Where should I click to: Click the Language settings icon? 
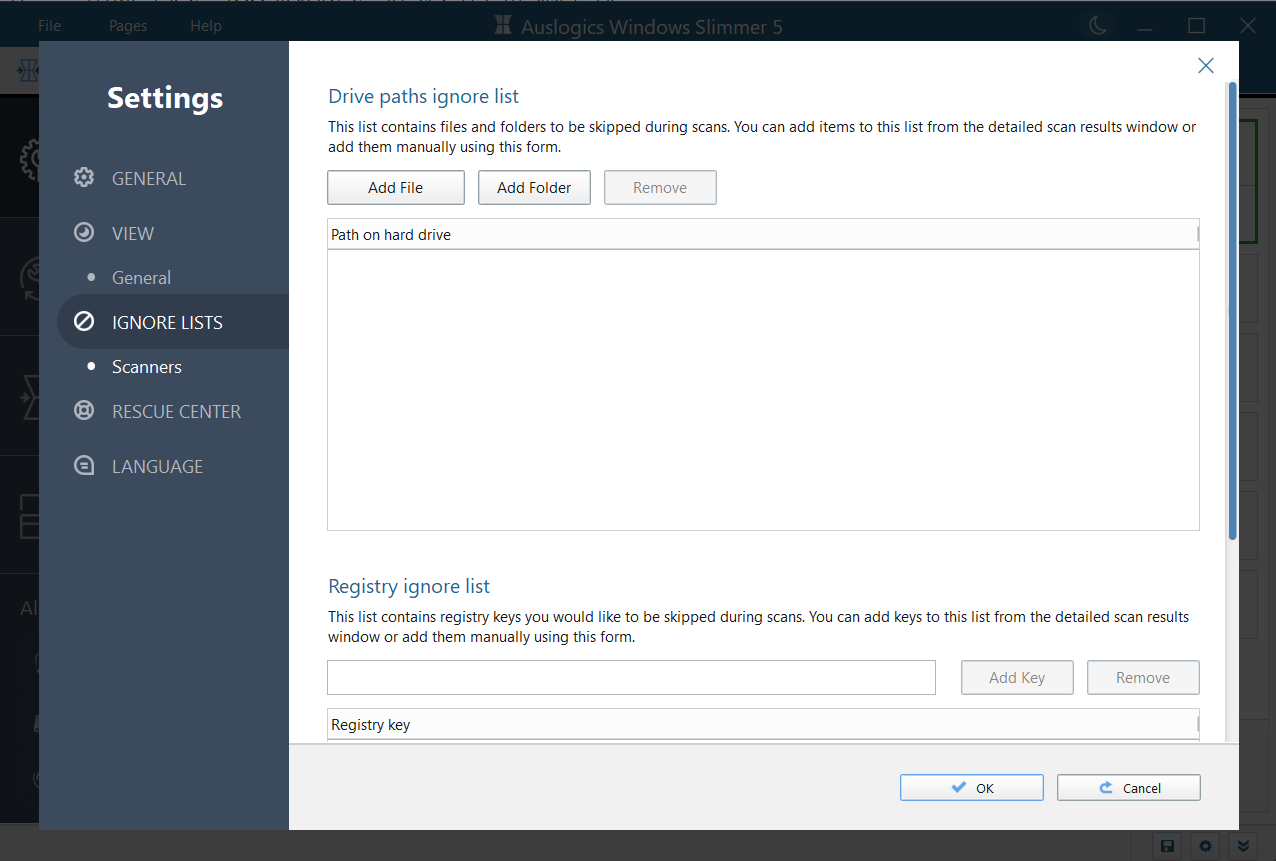click(84, 465)
